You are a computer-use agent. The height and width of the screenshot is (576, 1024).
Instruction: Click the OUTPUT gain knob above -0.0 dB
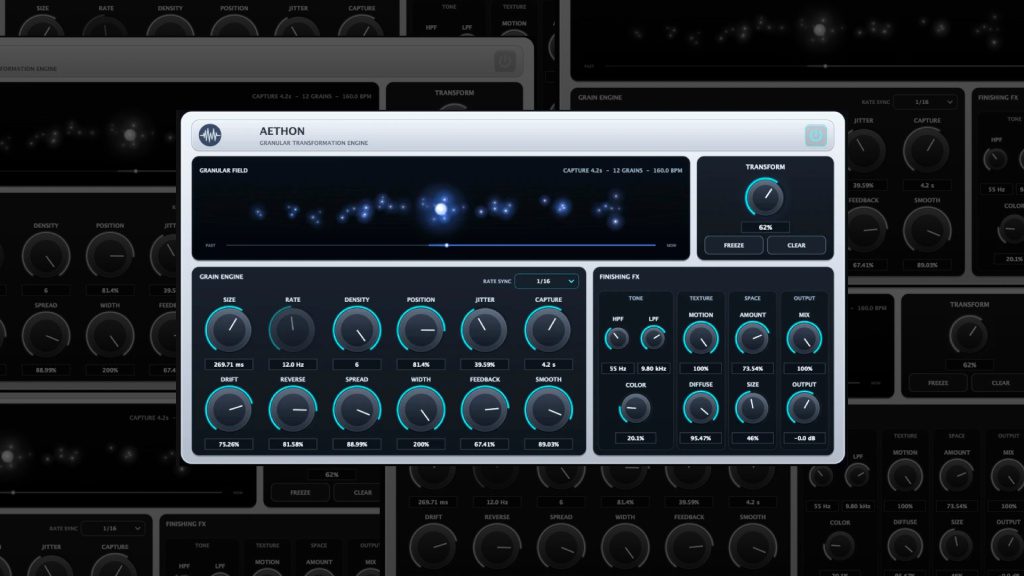804,409
